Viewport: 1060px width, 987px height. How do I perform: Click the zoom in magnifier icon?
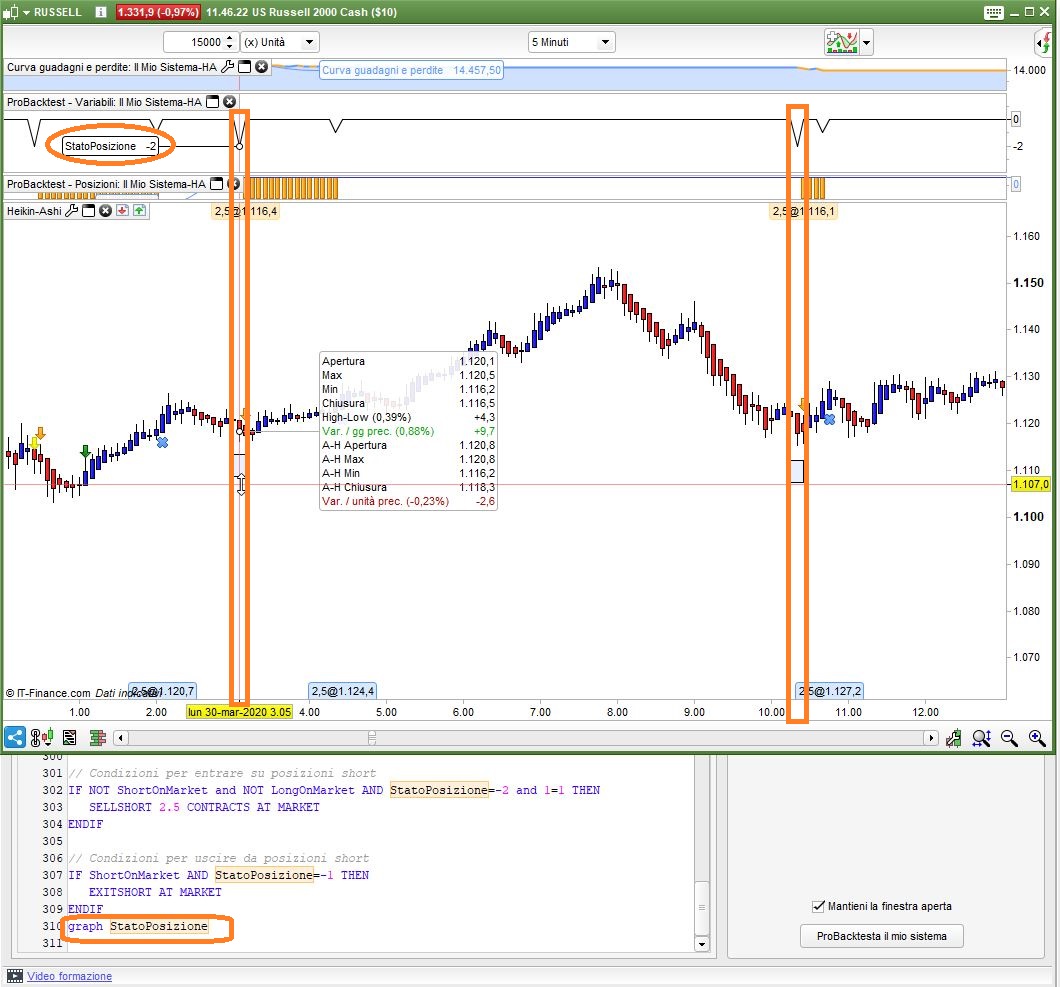1037,738
